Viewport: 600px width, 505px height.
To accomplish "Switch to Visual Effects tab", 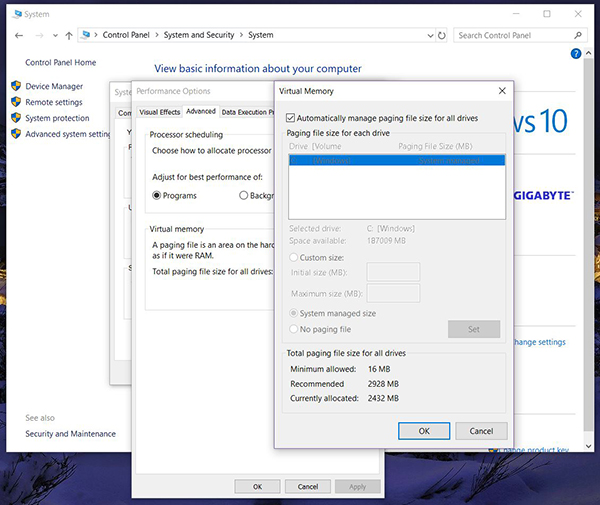I will click(x=160, y=112).
